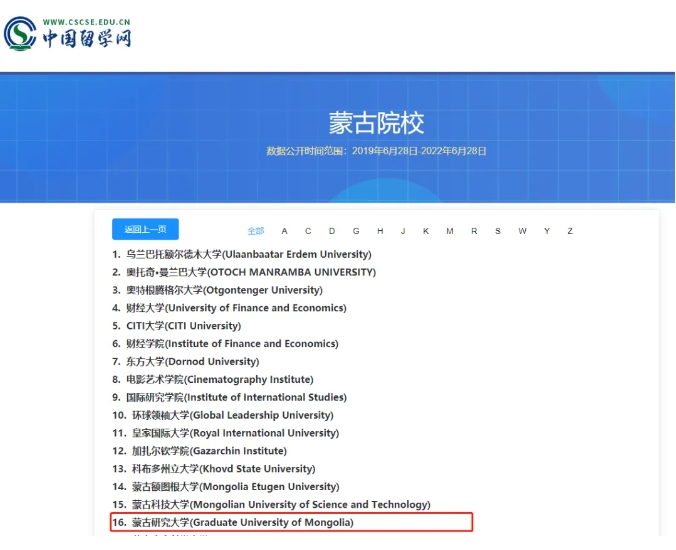
Task: Open Cinematography Institute entry
Action: (x=213, y=379)
